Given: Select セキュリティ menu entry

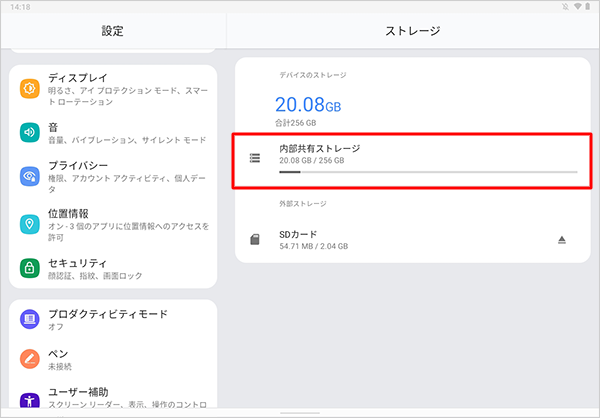Looking at the screenshot, I should coord(113,269).
